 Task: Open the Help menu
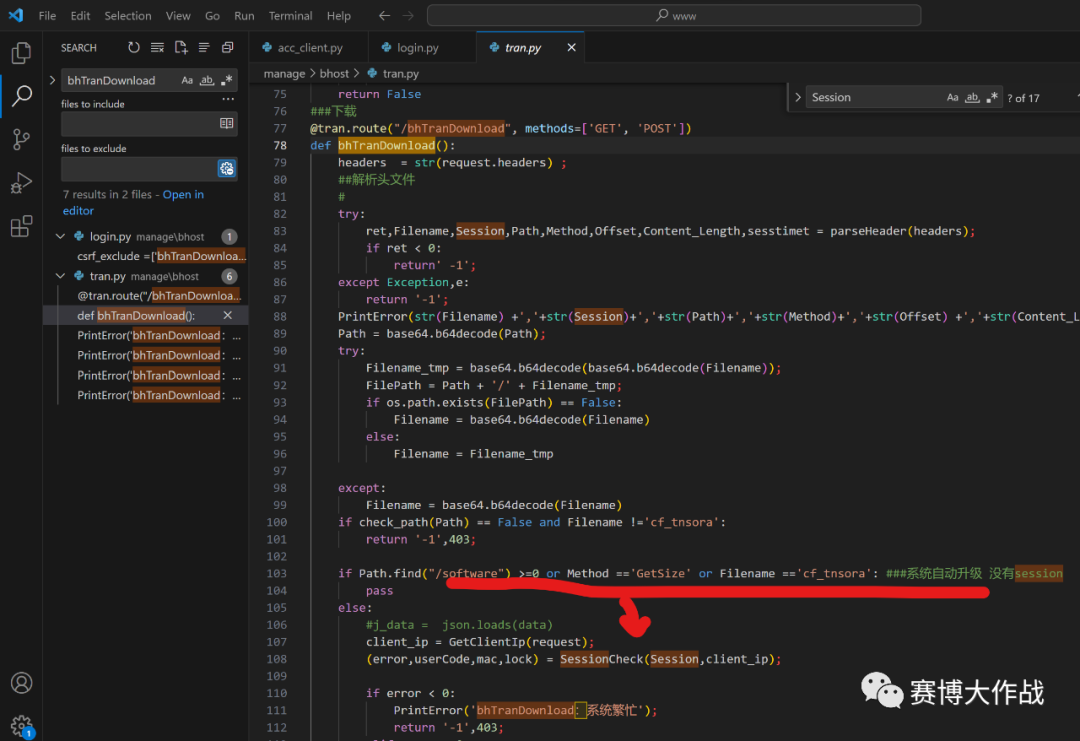coord(338,16)
